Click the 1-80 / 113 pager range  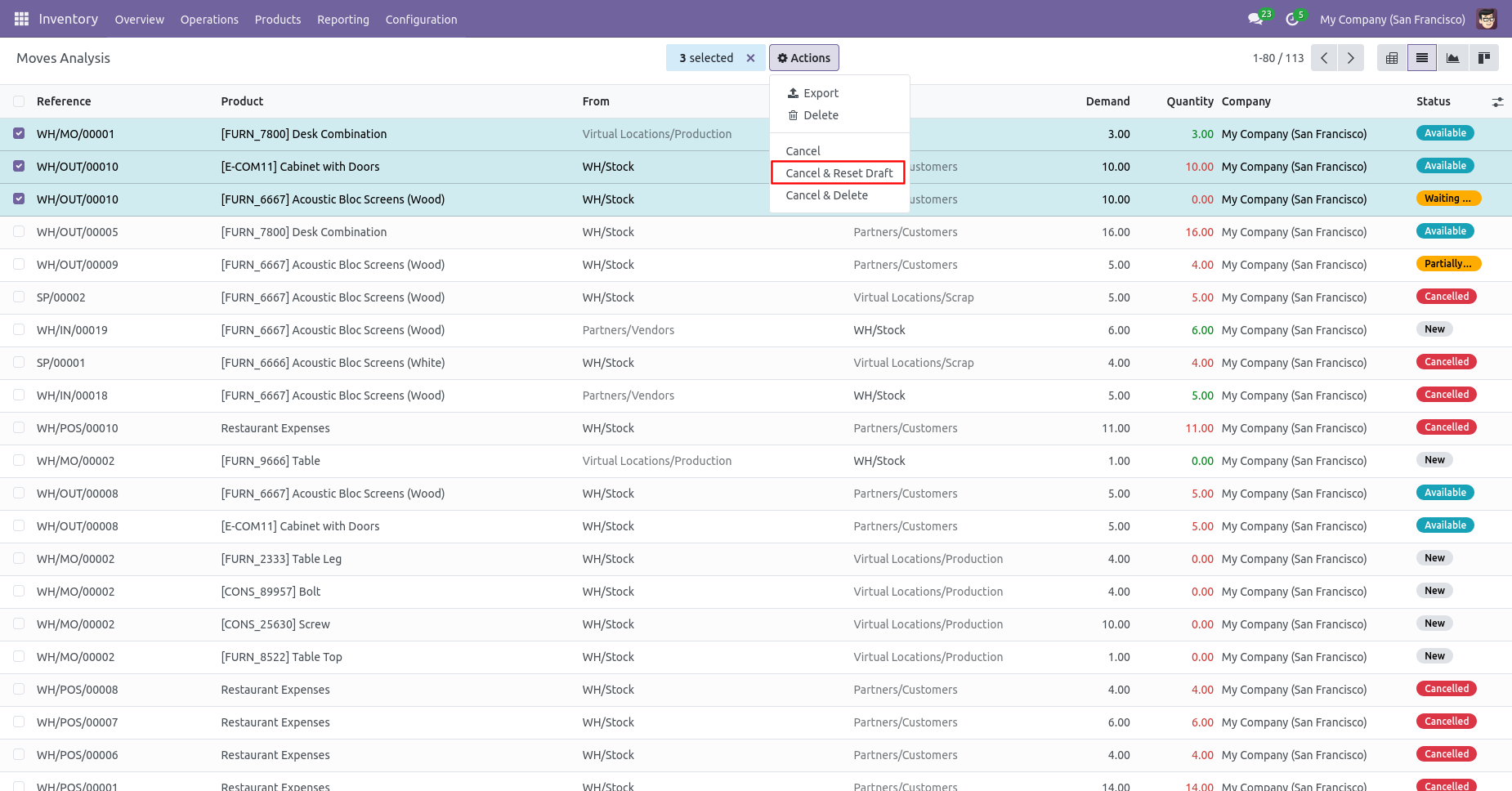[1277, 58]
